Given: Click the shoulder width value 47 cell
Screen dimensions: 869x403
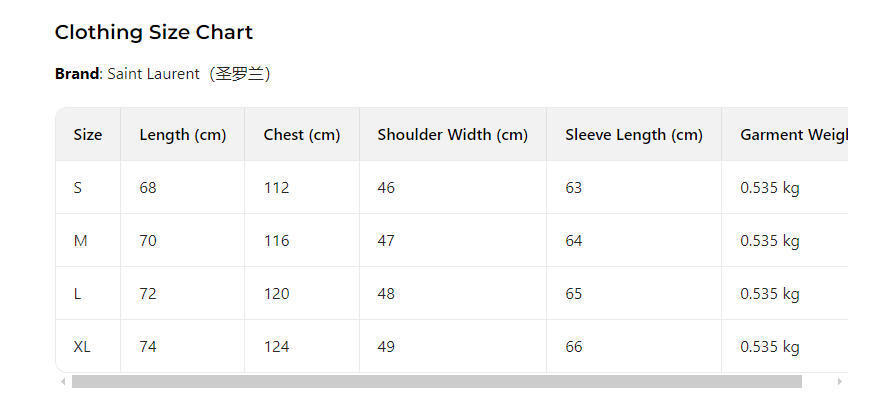Looking at the screenshot, I should tap(386, 241).
